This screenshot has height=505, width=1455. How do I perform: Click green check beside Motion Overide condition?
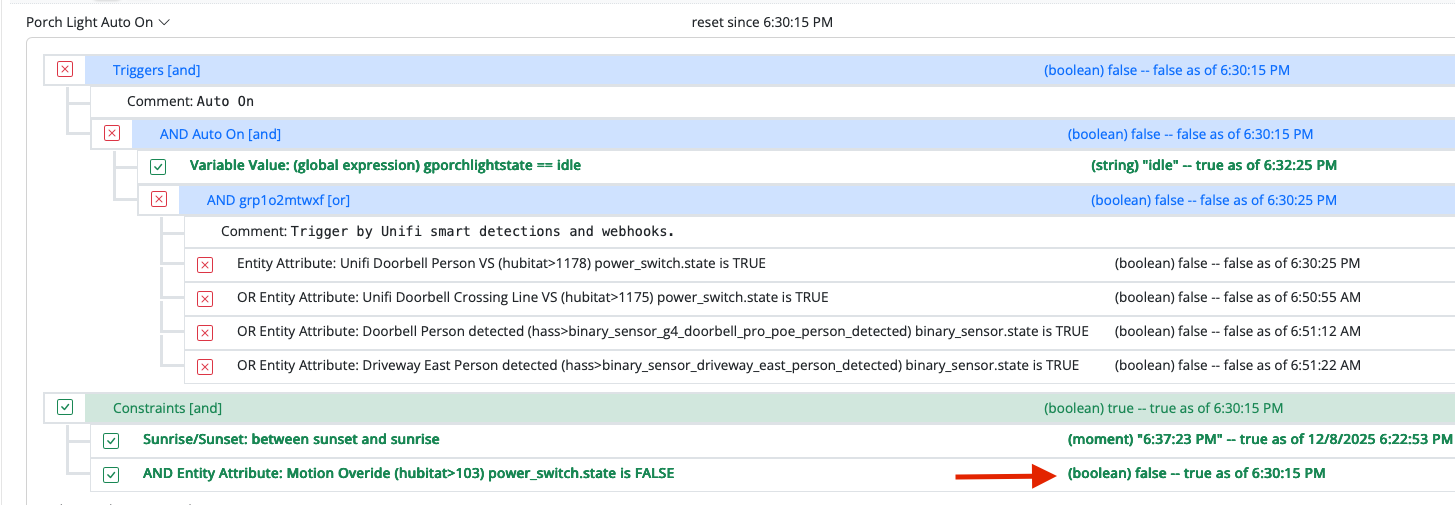point(111,474)
